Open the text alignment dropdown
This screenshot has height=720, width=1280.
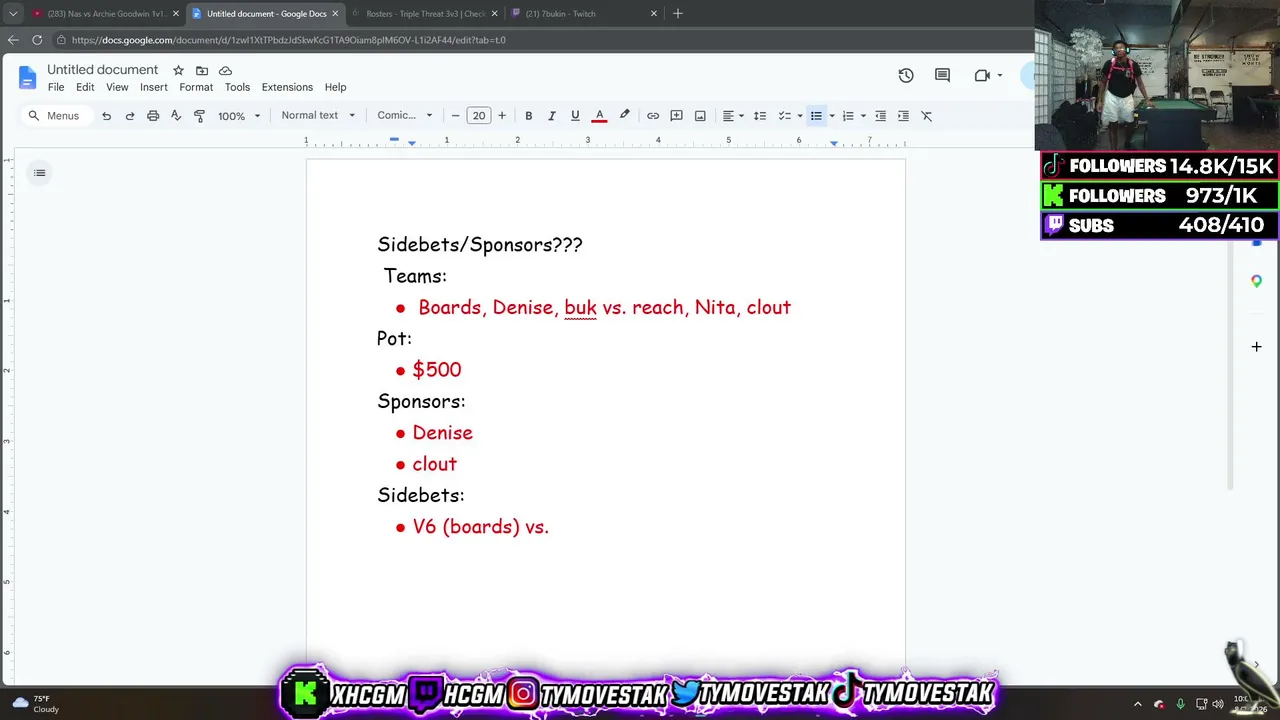pos(733,116)
